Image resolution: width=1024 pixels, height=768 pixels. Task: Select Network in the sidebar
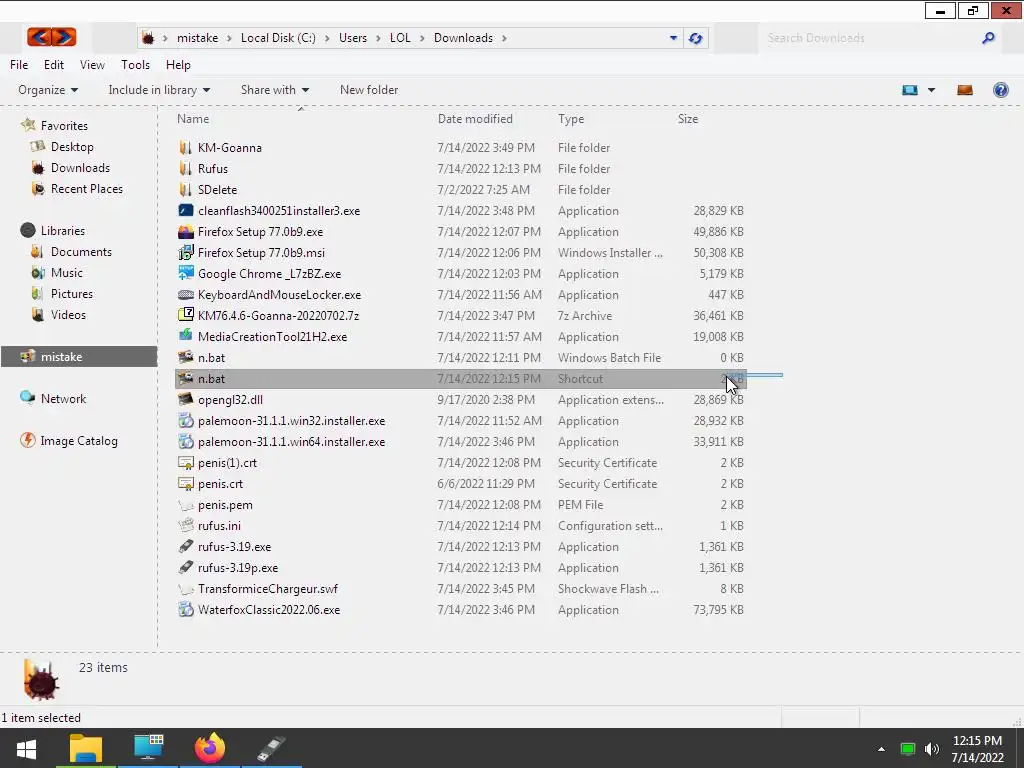pyautogui.click(x=63, y=398)
